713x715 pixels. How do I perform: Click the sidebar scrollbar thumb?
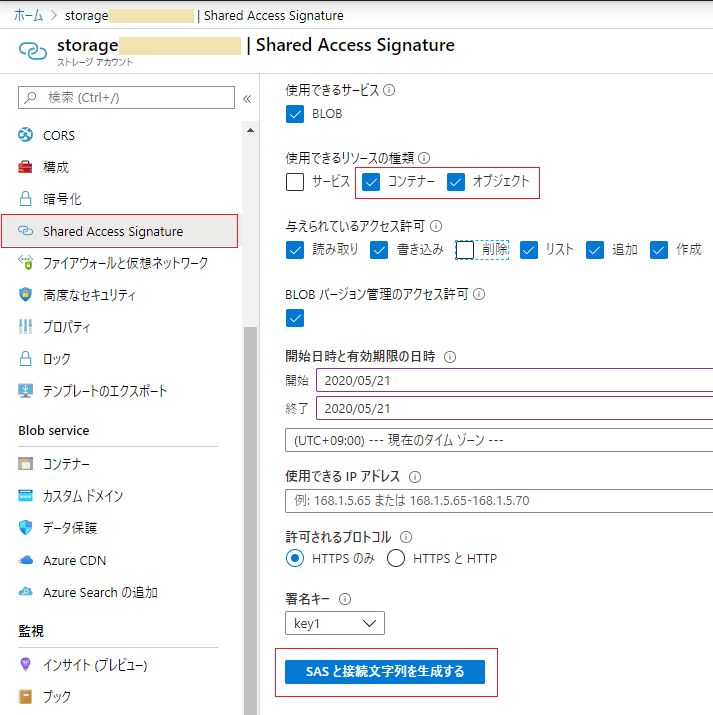pos(250,520)
